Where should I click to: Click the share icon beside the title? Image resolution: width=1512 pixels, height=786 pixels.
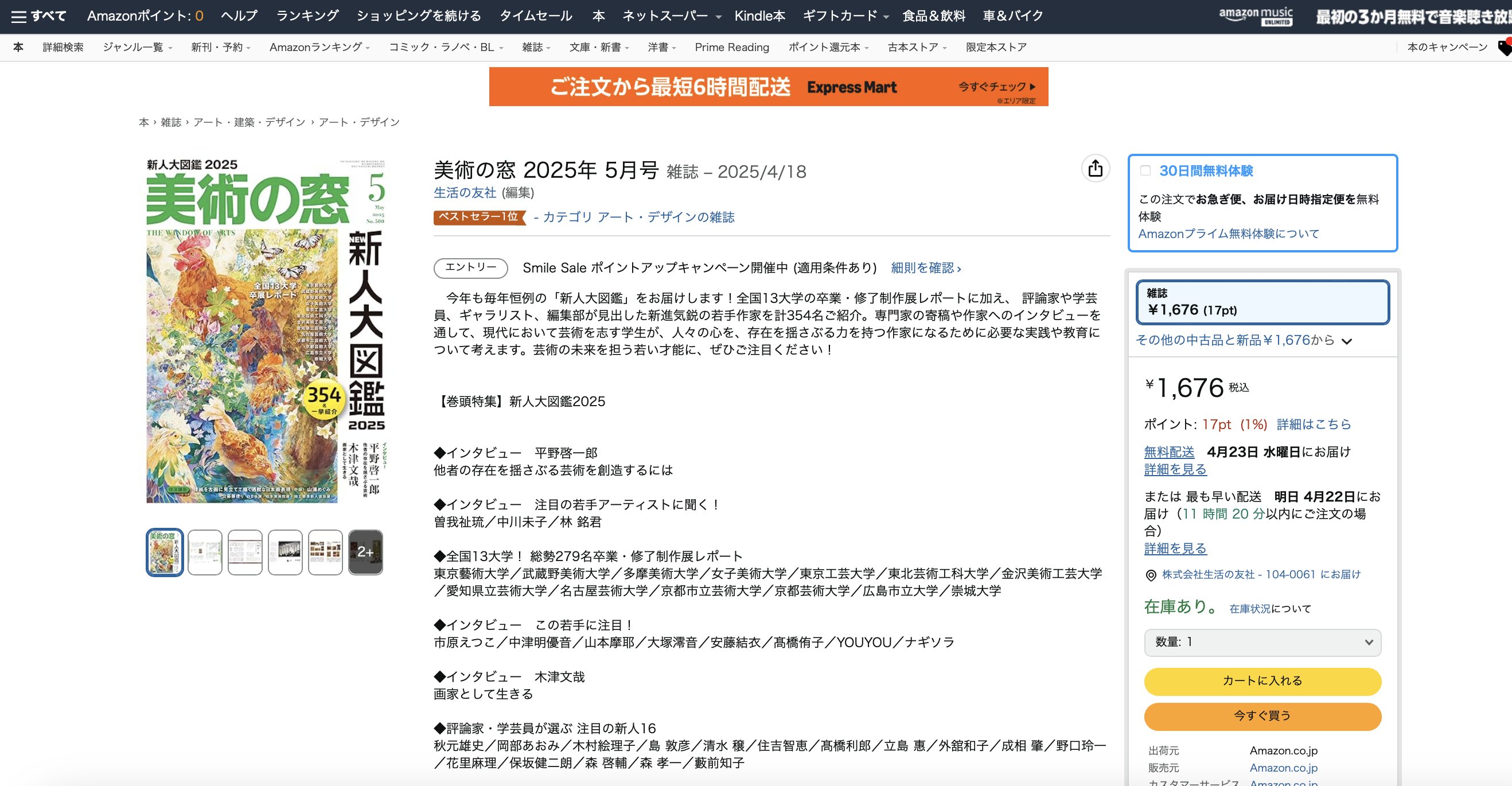click(1095, 169)
